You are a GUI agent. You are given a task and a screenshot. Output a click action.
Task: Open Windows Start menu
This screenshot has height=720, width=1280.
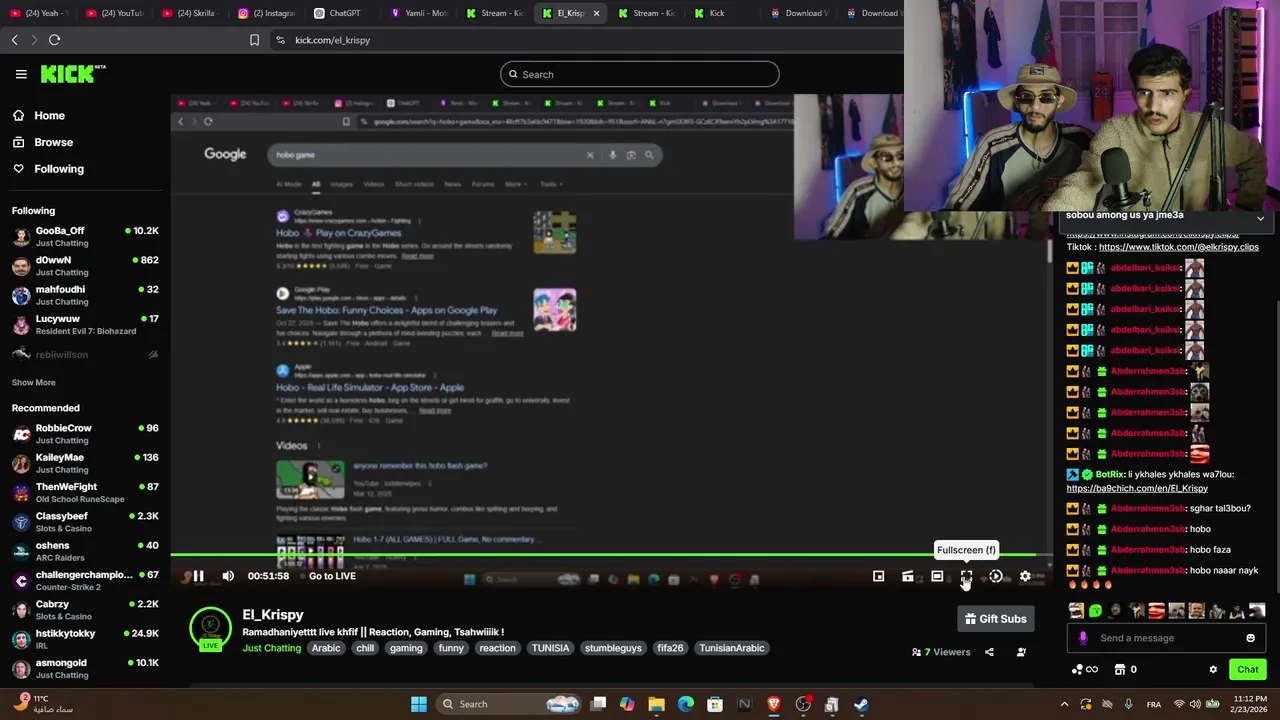419,704
